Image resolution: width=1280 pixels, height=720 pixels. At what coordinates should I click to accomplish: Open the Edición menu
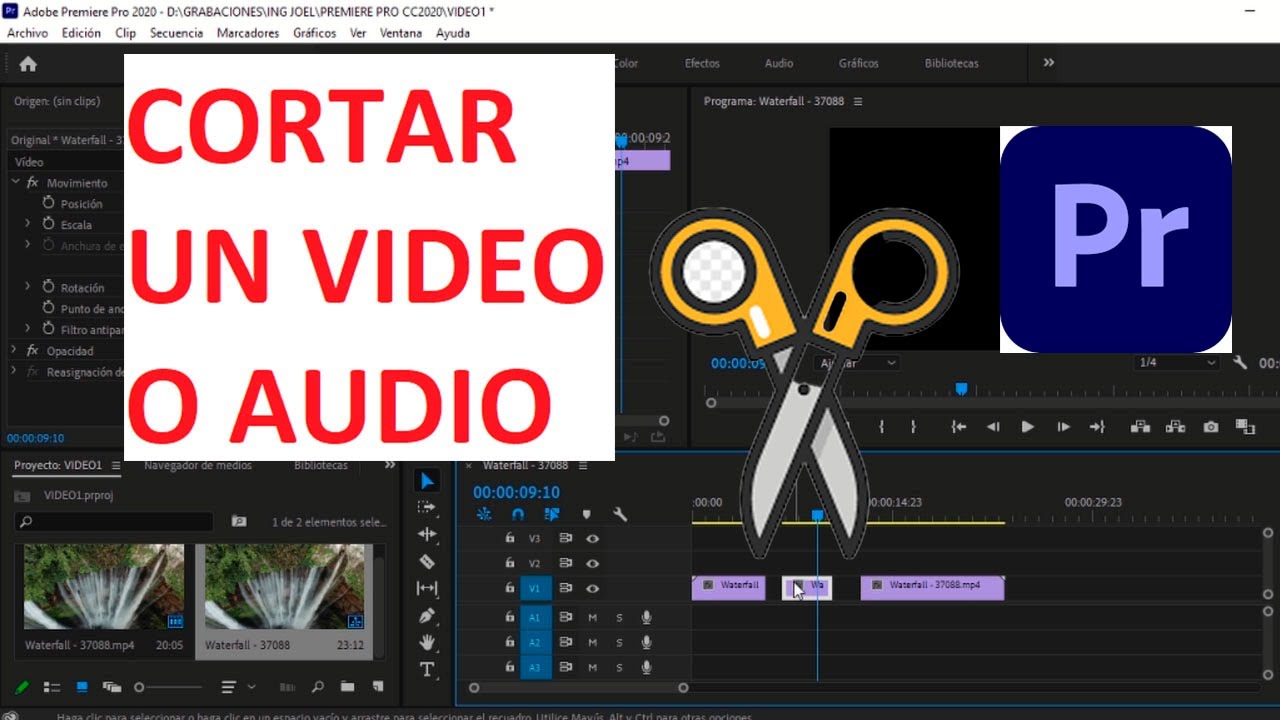[81, 33]
